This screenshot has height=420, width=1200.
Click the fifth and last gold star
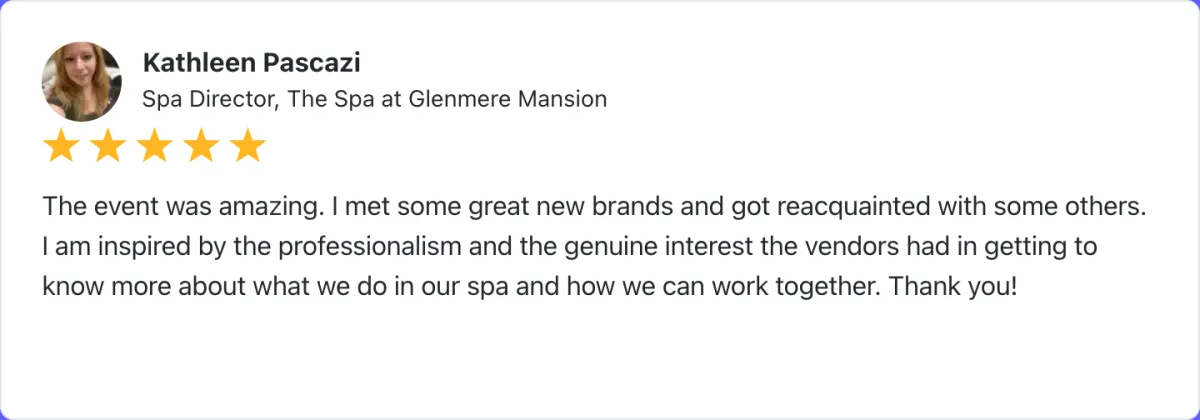(x=248, y=147)
